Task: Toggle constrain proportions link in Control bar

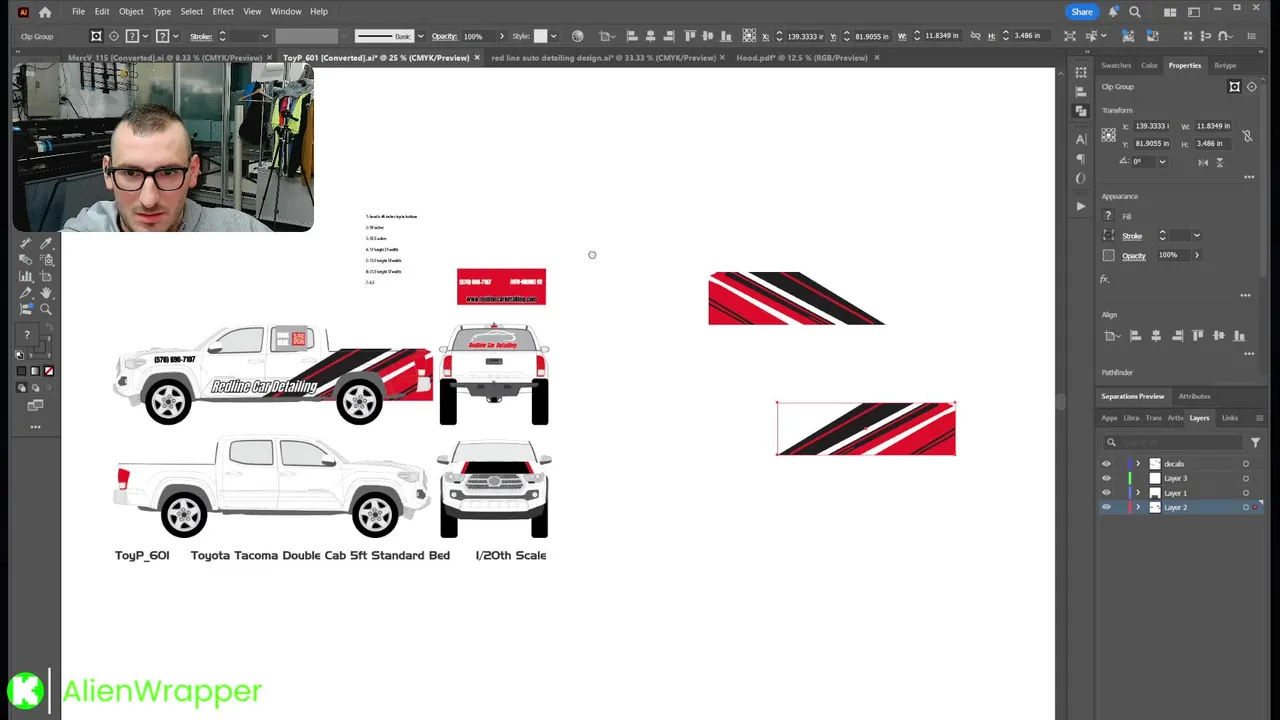Action: pos(976,36)
